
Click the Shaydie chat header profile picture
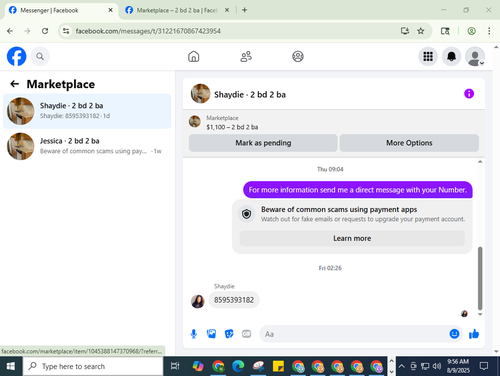click(200, 94)
